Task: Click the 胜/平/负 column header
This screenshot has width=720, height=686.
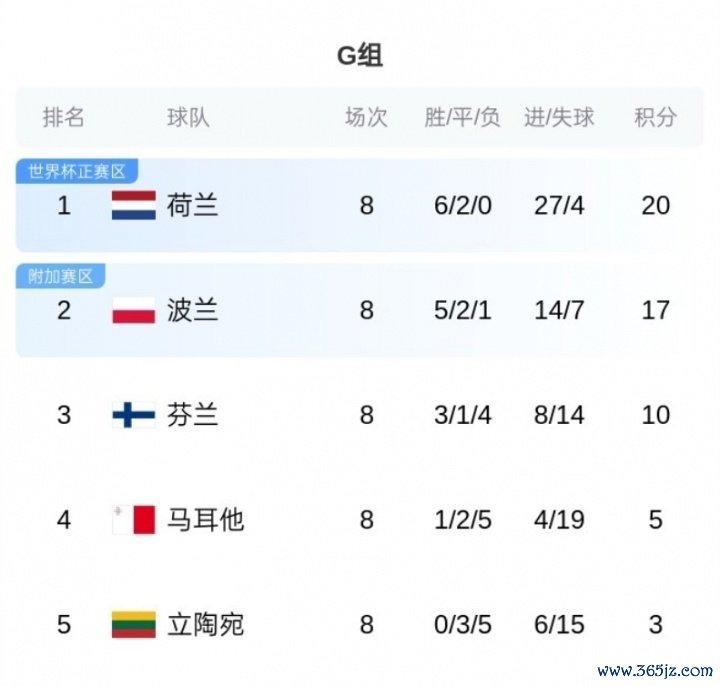Action: click(x=462, y=117)
